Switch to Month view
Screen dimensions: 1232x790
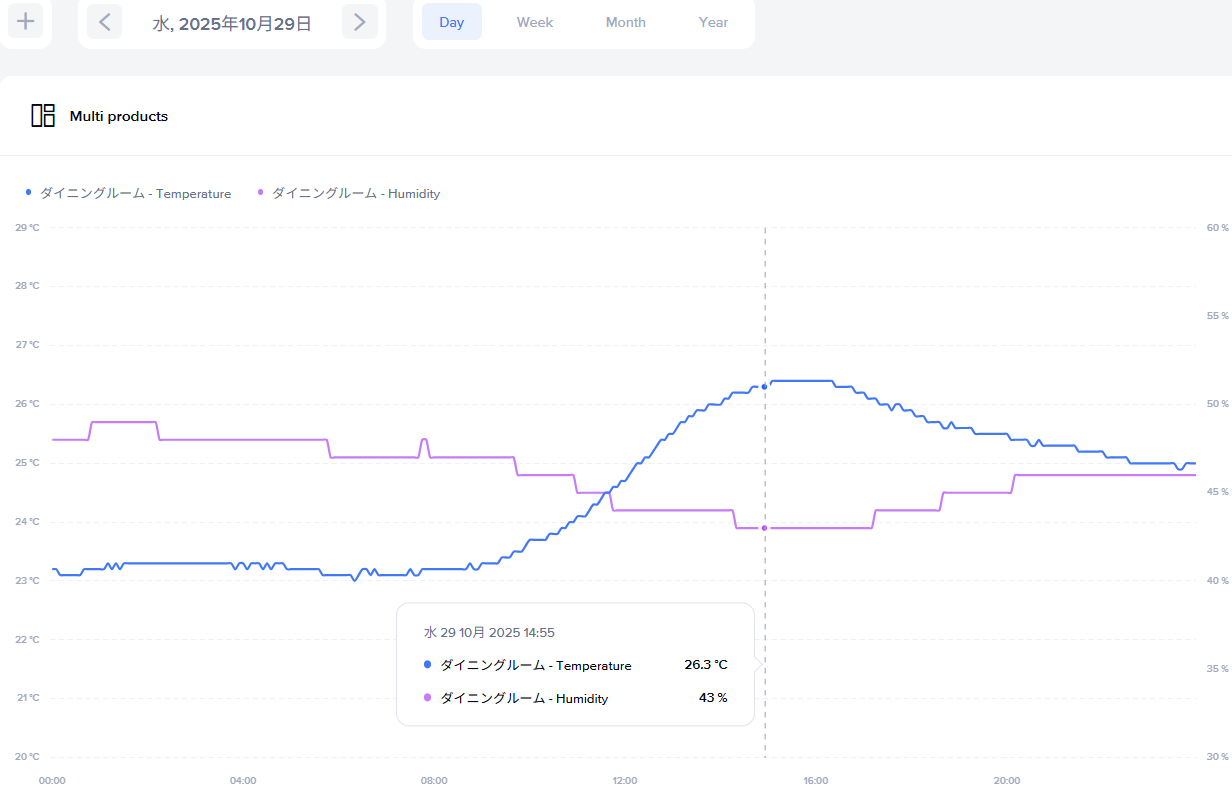[x=626, y=22]
